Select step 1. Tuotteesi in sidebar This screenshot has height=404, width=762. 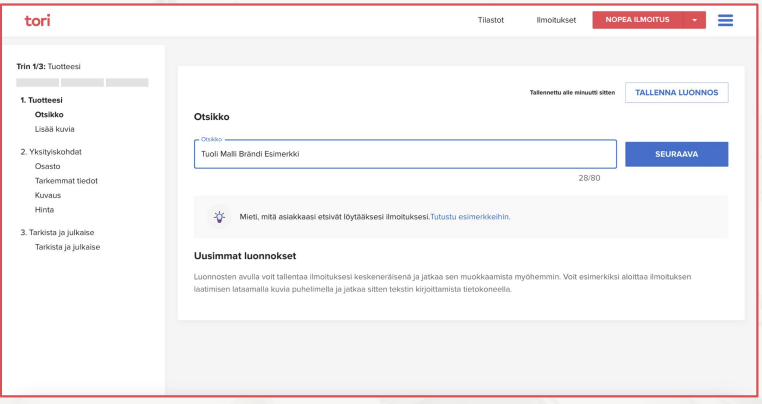pyautogui.click(x=41, y=100)
